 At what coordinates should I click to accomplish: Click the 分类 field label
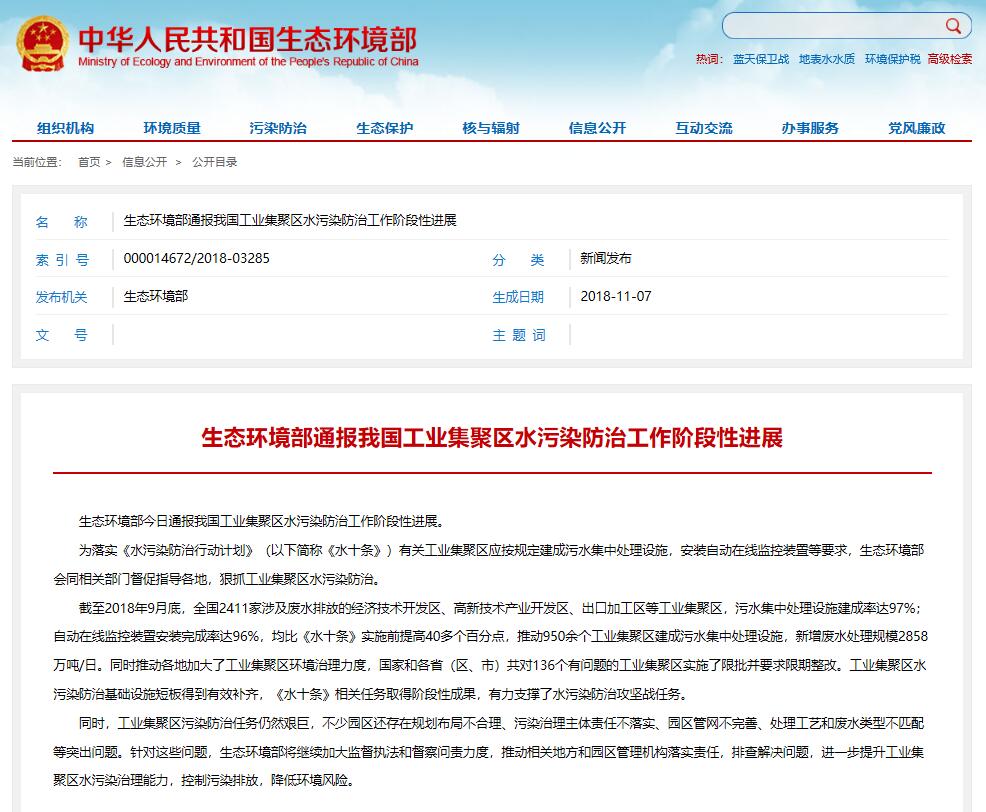518,260
